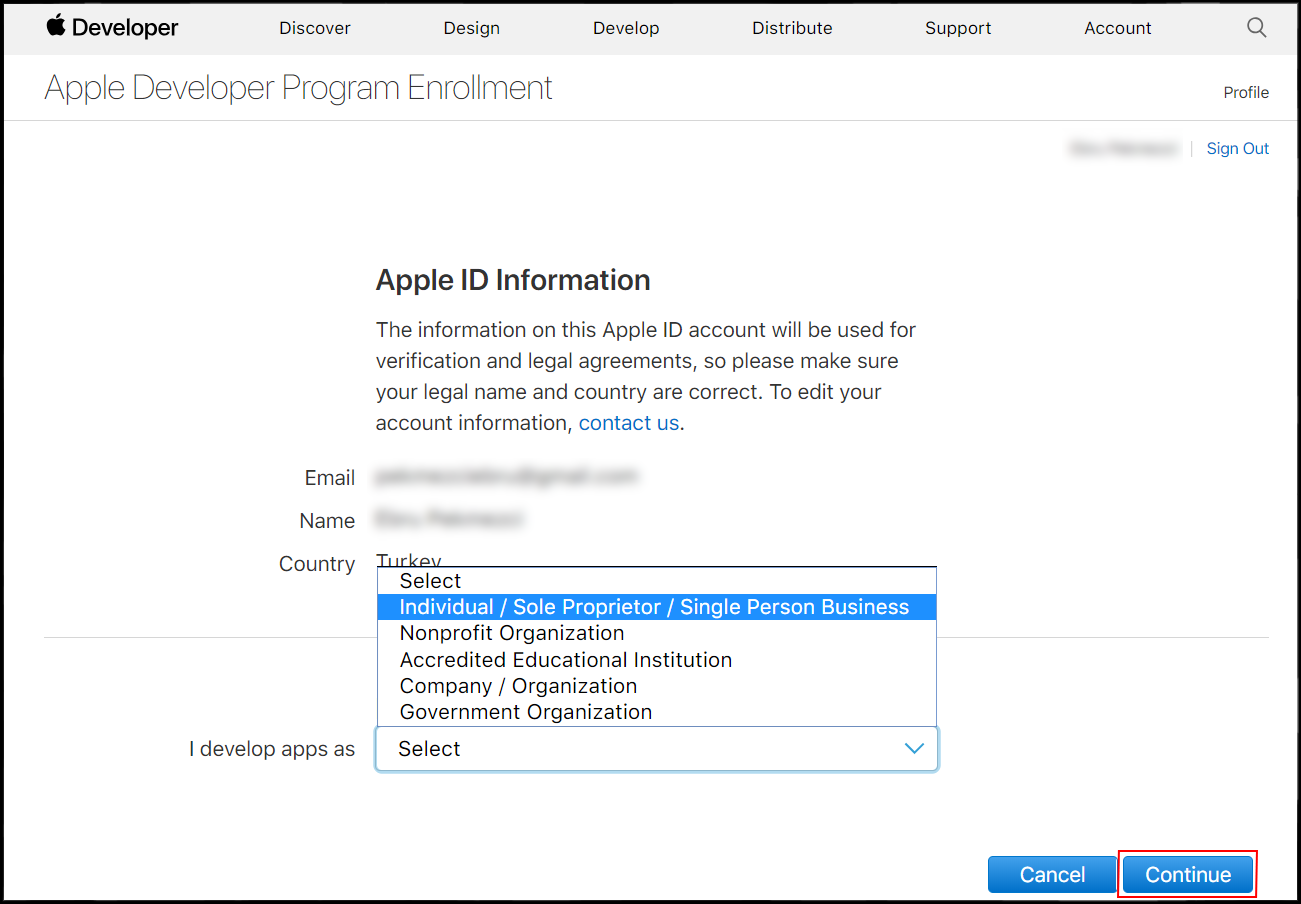Open the Design menu
The width and height of the screenshot is (1301, 904).
click(x=472, y=28)
